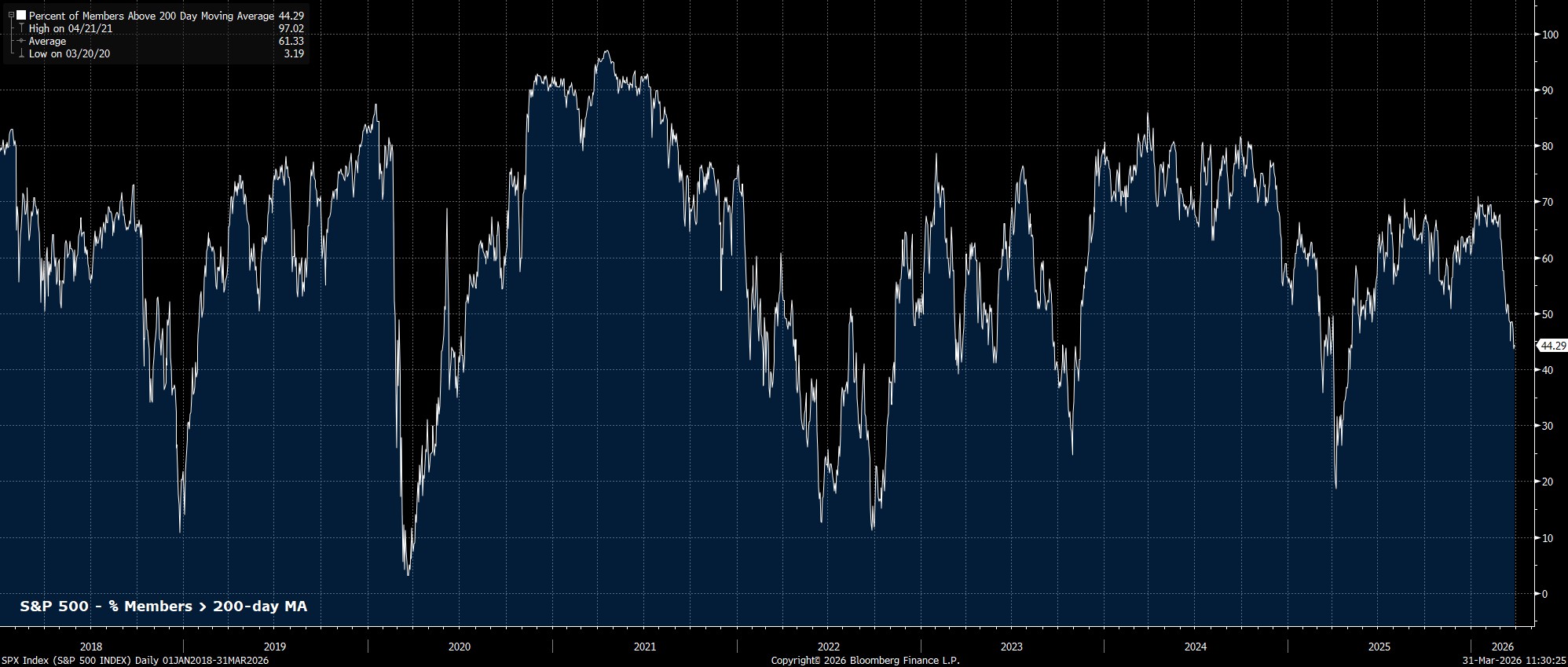Click the 50 tick on the Y-axis
Viewport: 1568px width, 667px height.
coord(1548,314)
